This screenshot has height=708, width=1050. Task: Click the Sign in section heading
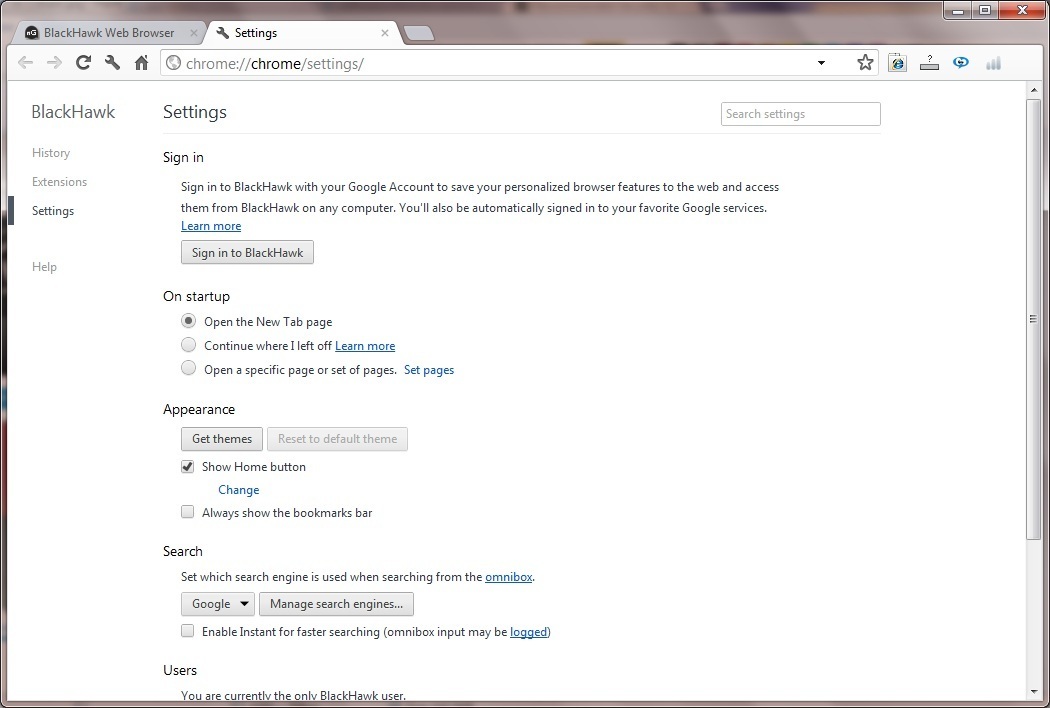(183, 157)
